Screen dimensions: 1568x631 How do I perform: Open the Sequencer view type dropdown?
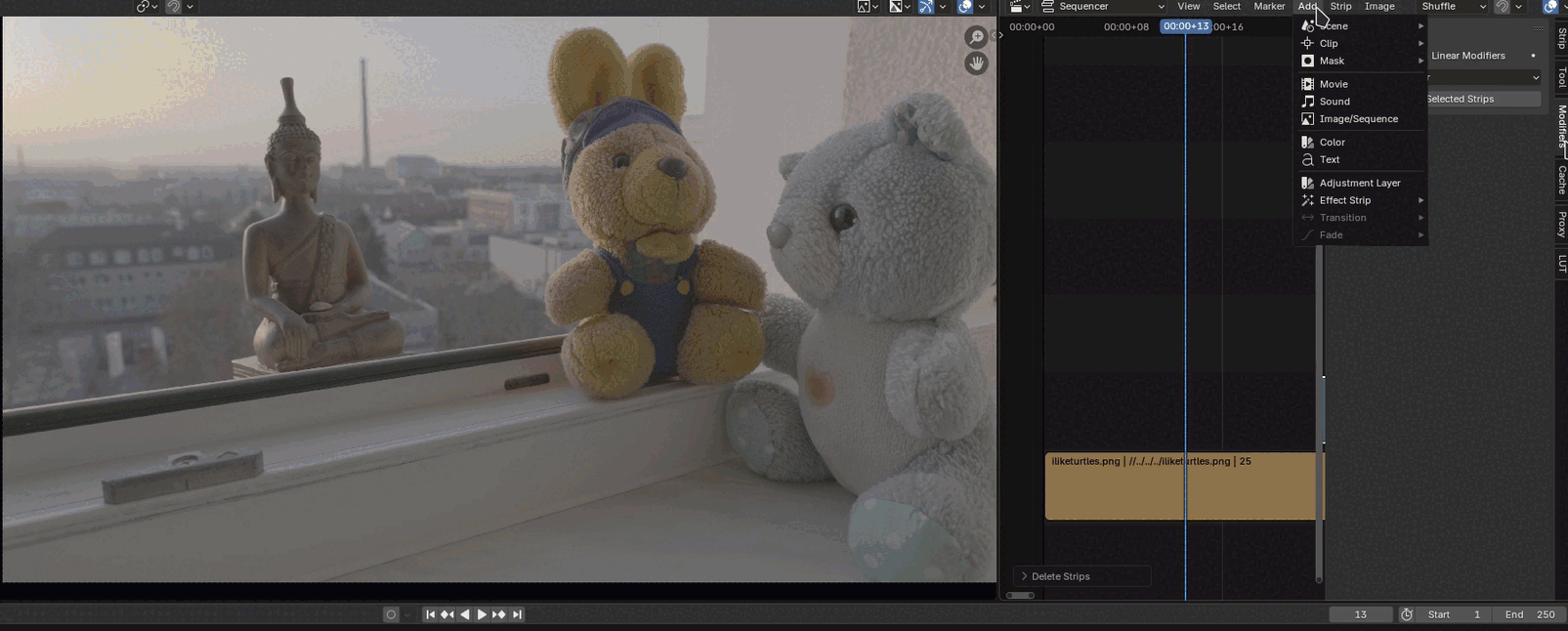click(x=1104, y=7)
